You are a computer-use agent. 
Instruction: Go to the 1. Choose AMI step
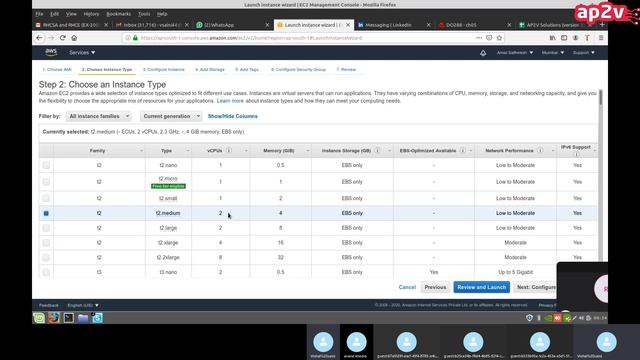(57, 70)
